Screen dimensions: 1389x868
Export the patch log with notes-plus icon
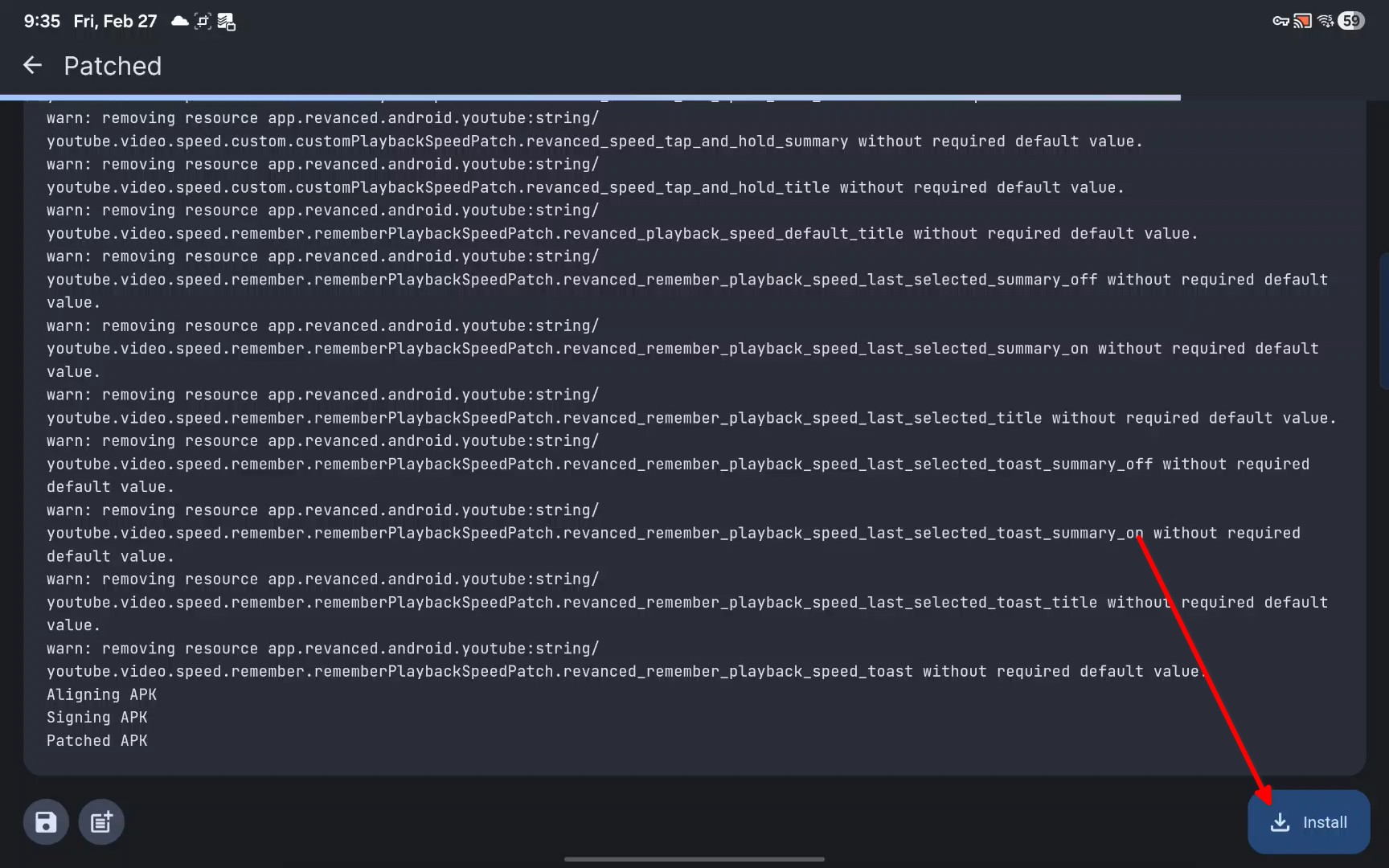pyautogui.click(x=101, y=822)
